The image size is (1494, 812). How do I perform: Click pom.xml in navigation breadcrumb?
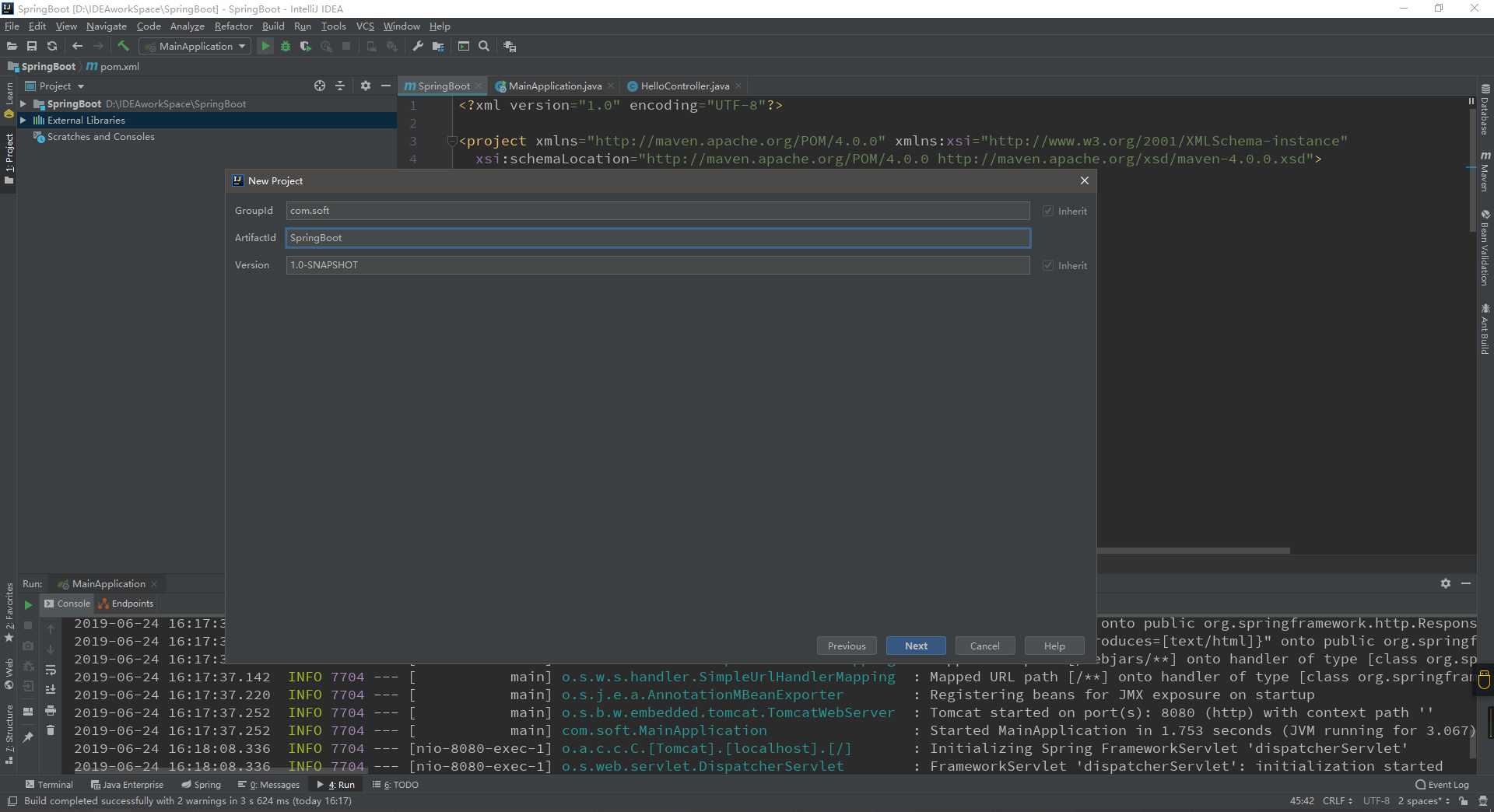click(113, 67)
